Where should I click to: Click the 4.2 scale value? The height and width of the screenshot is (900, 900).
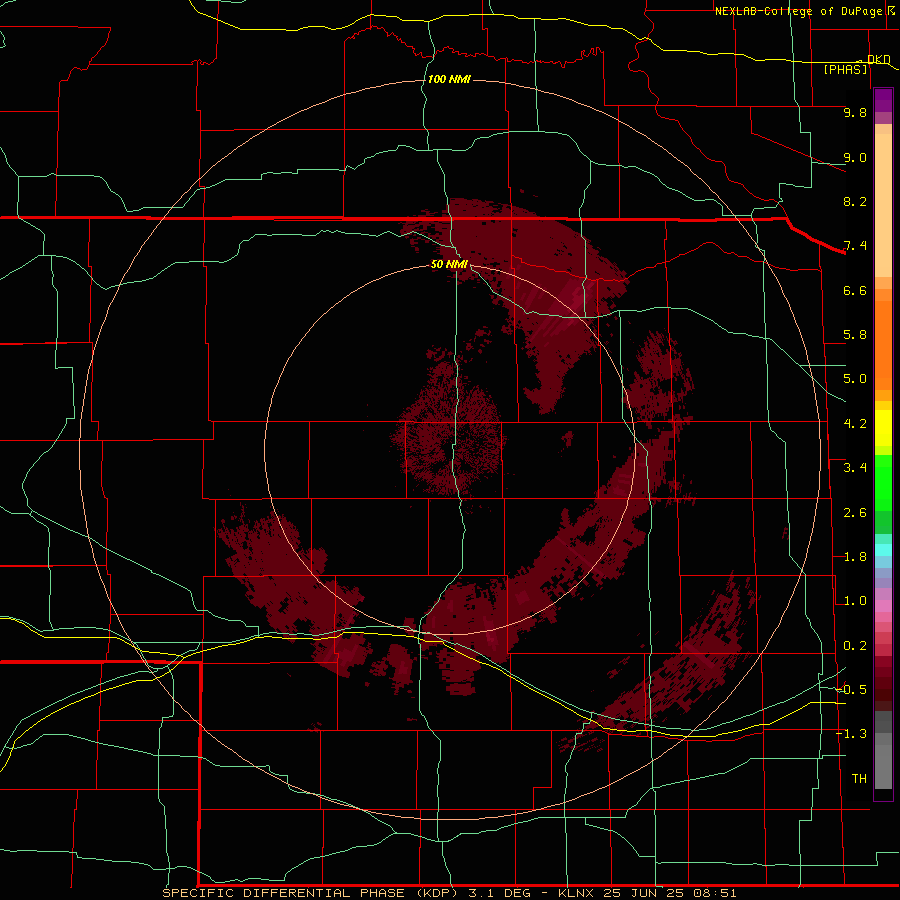[855, 424]
